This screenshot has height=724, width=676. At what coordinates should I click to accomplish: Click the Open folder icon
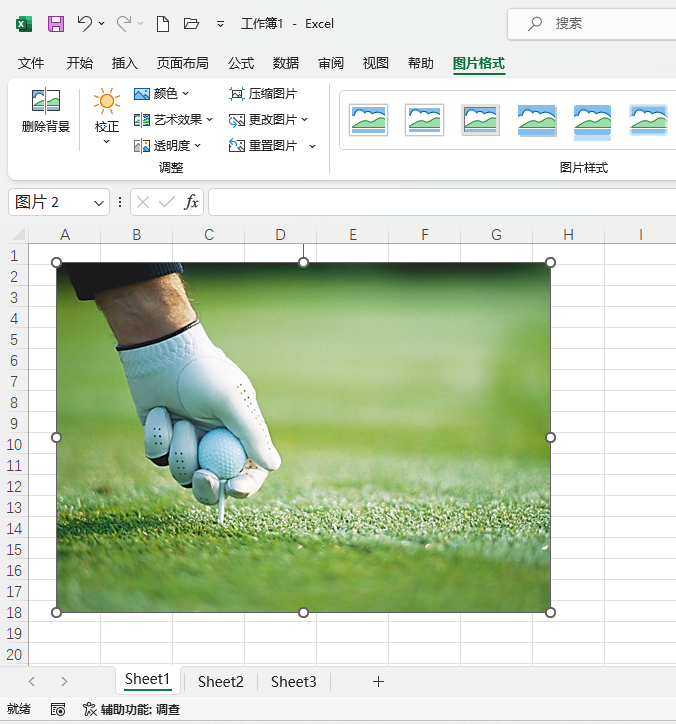click(191, 23)
